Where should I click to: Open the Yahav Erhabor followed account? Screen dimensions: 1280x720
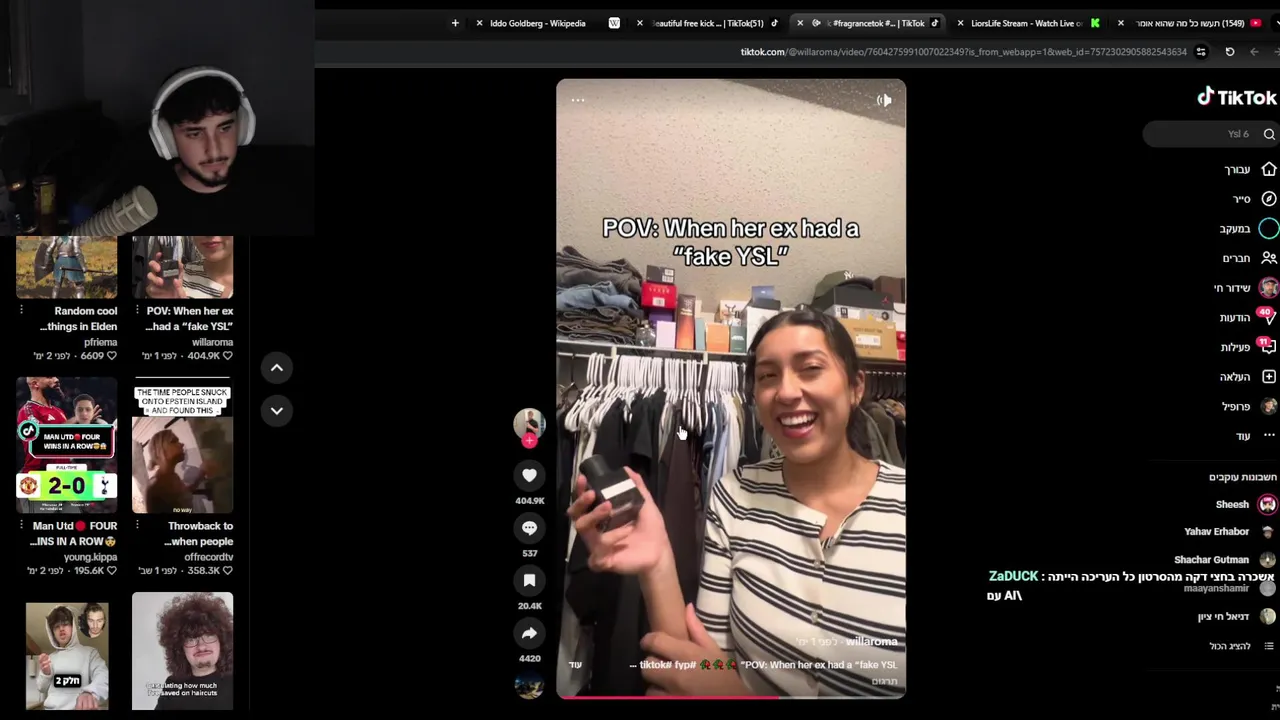coord(1229,532)
